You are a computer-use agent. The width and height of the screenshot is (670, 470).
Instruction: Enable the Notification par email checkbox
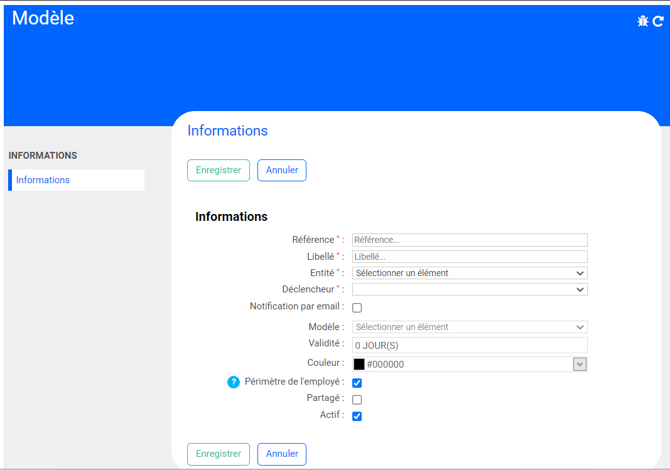tap(357, 308)
